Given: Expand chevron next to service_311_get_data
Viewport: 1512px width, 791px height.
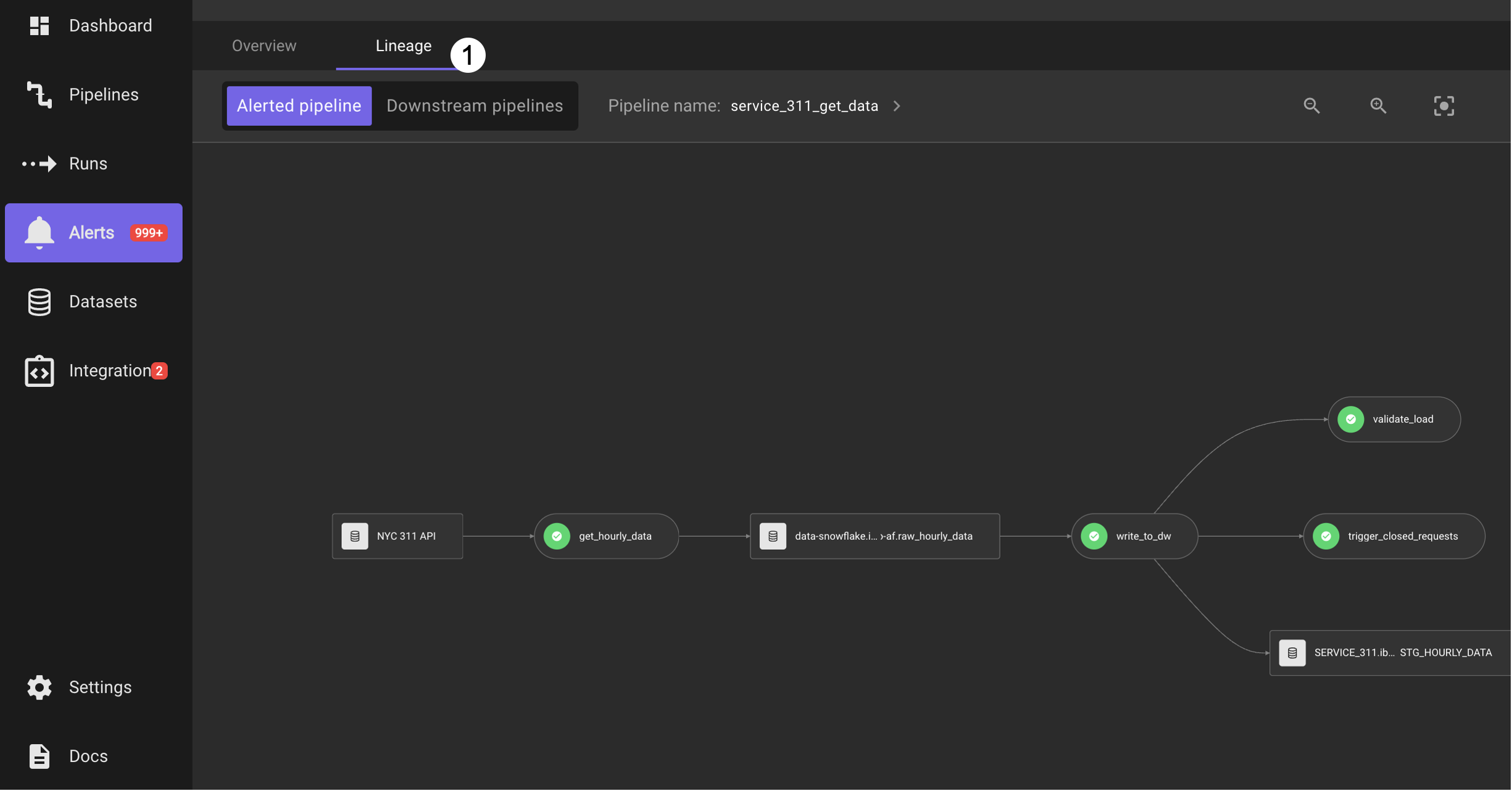Looking at the screenshot, I should tap(898, 106).
